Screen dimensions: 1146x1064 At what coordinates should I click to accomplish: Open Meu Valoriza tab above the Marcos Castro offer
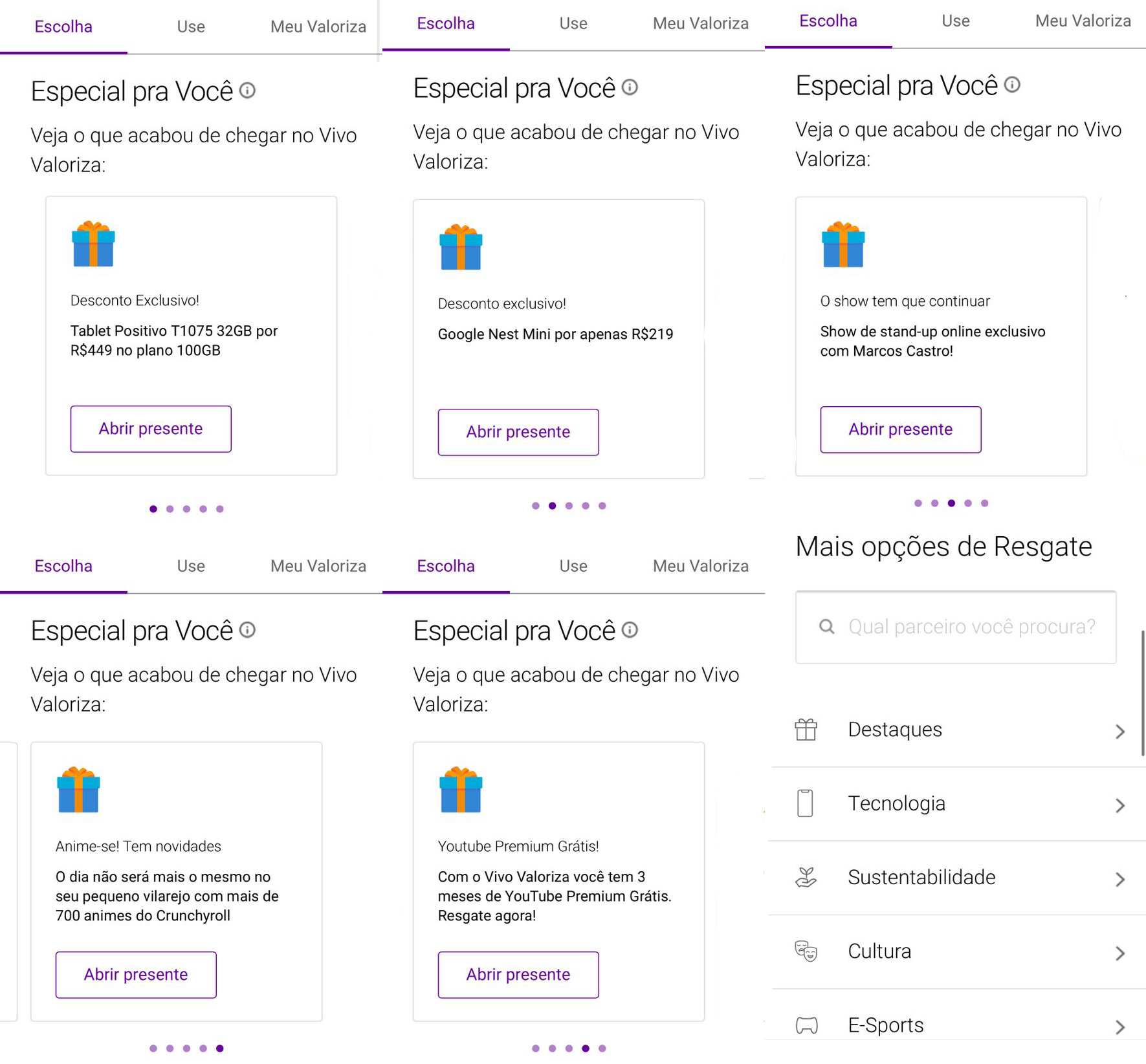(1083, 21)
